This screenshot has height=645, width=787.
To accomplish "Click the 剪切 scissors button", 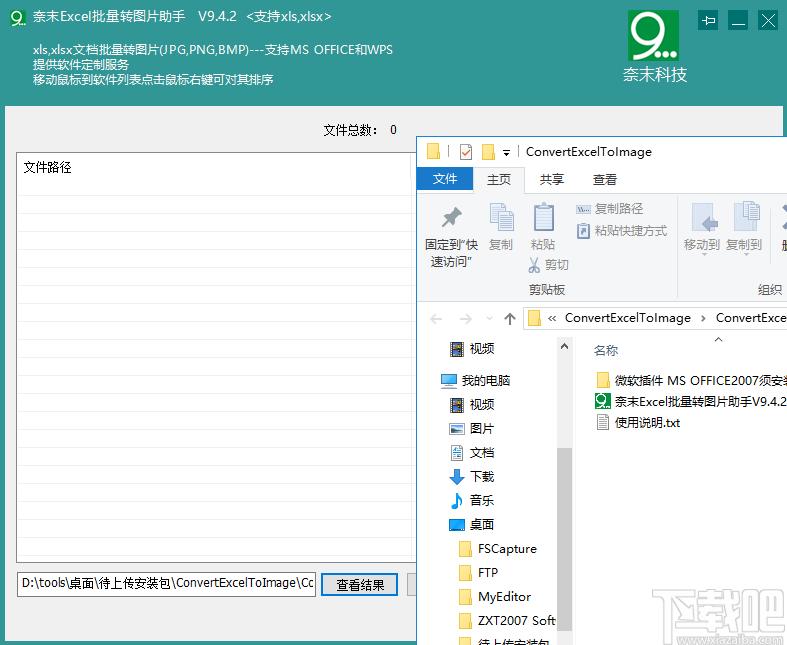I will 548,265.
